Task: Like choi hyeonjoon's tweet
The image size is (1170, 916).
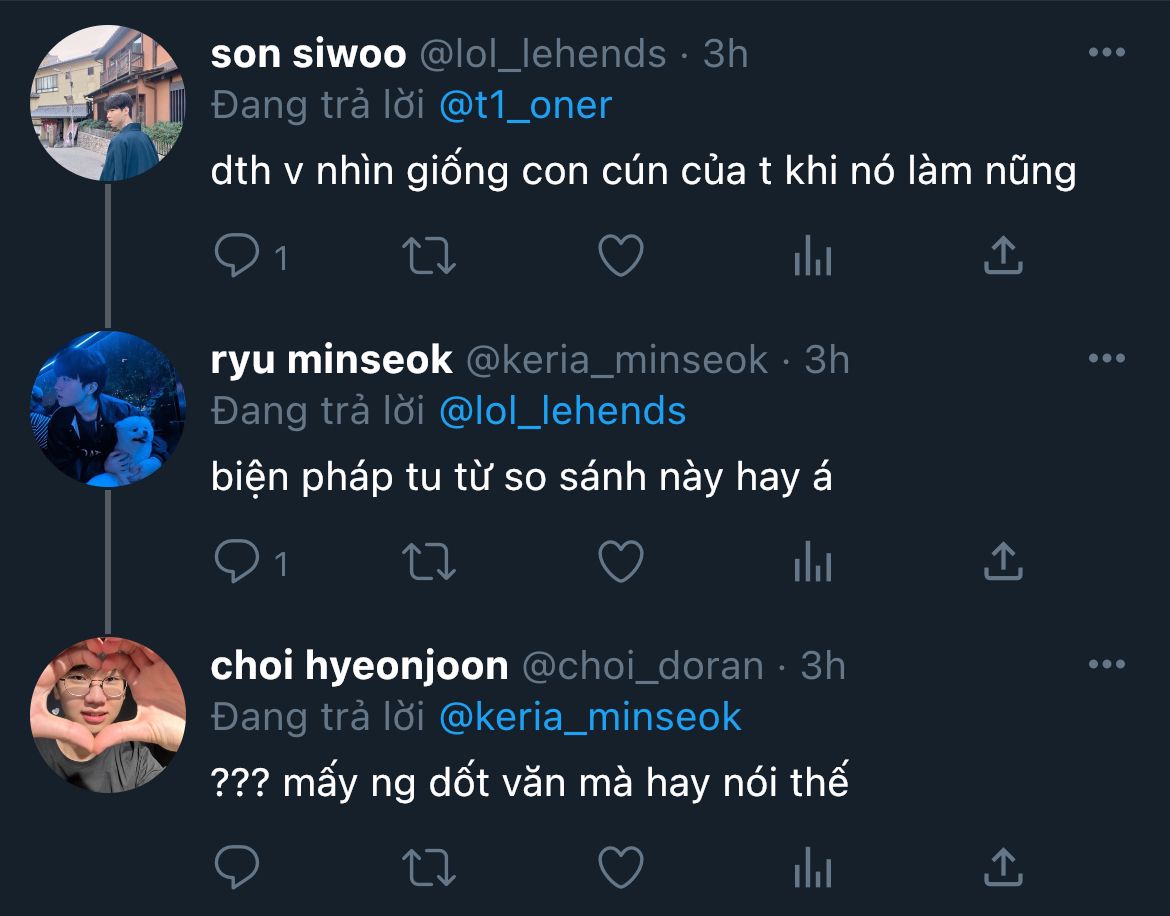Action: coord(620,867)
